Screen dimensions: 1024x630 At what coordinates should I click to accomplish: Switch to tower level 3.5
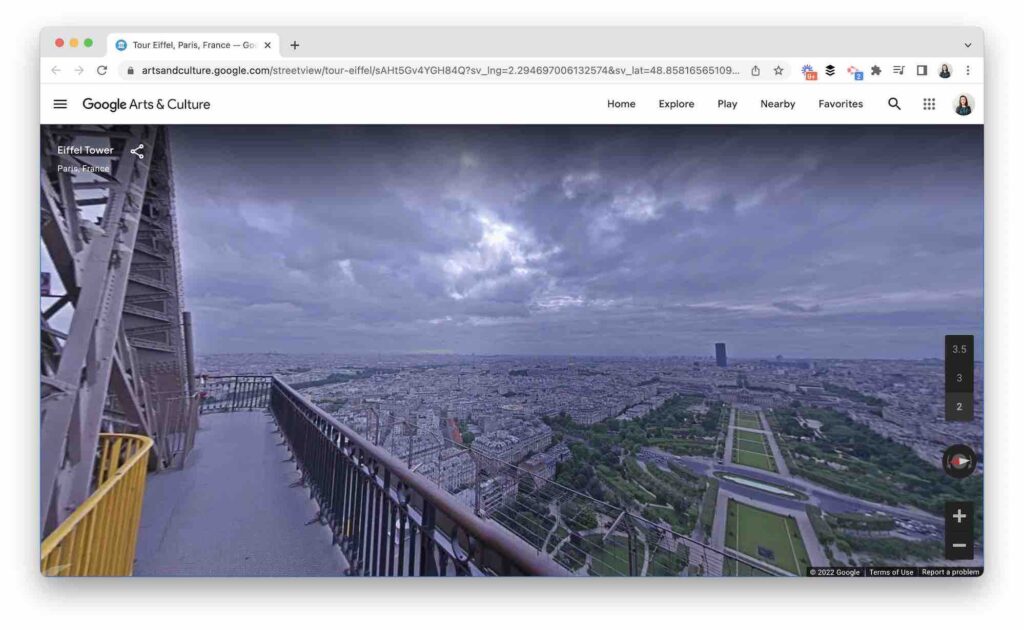pyautogui.click(x=959, y=349)
